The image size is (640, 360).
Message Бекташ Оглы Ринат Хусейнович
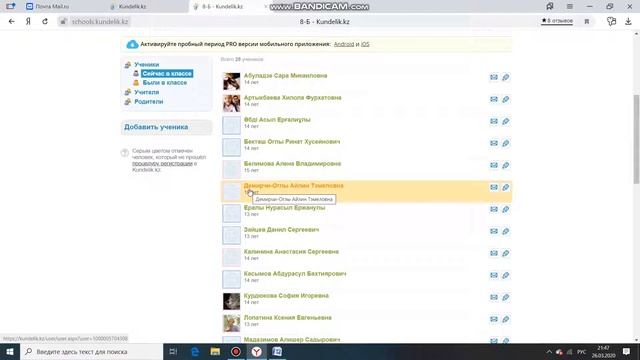tap(493, 143)
